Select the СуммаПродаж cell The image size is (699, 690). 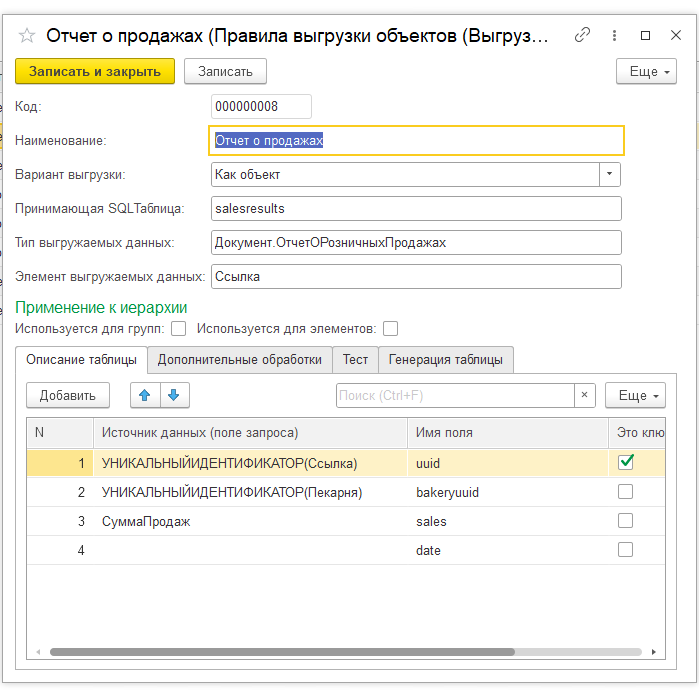pos(251,521)
